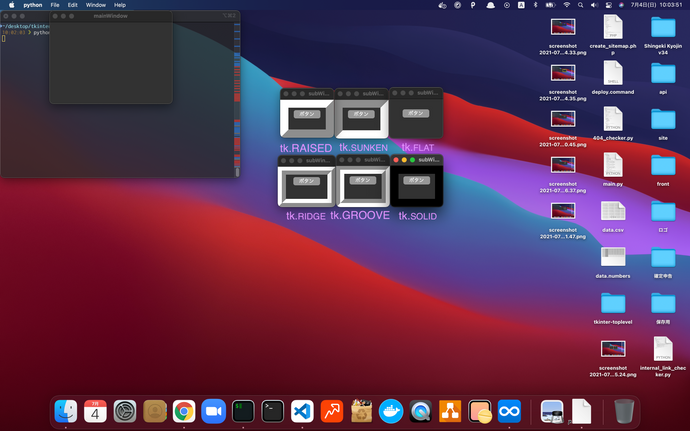Click ボタン in the tk.GROOVE subWindow
Viewport: 690px width, 431px height.
click(x=363, y=180)
